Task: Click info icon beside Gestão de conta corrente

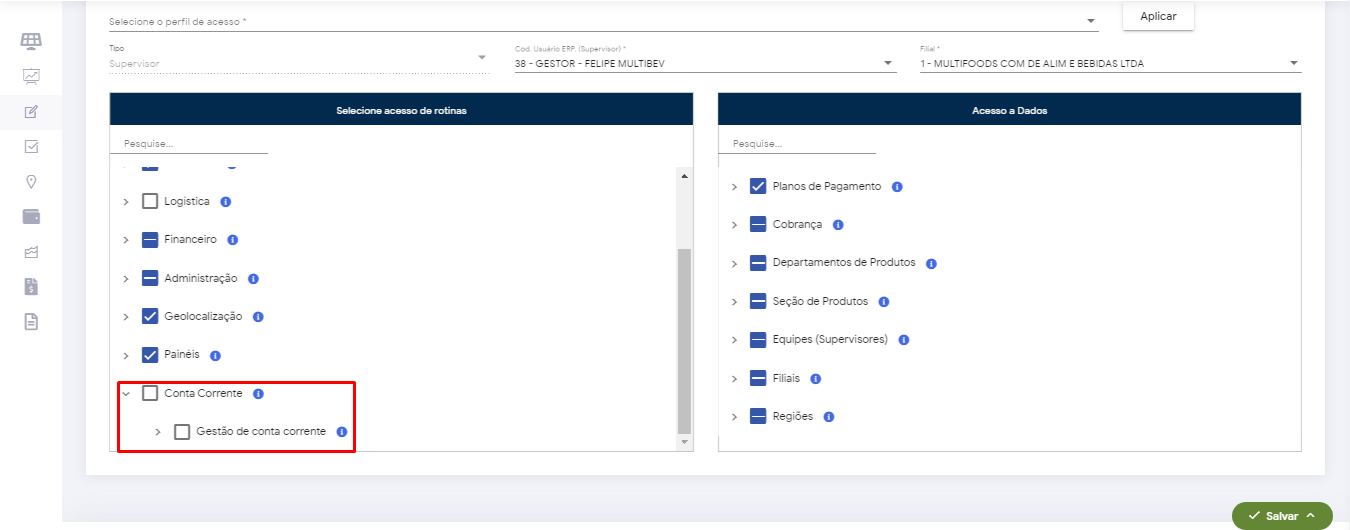Action: (x=341, y=432)
